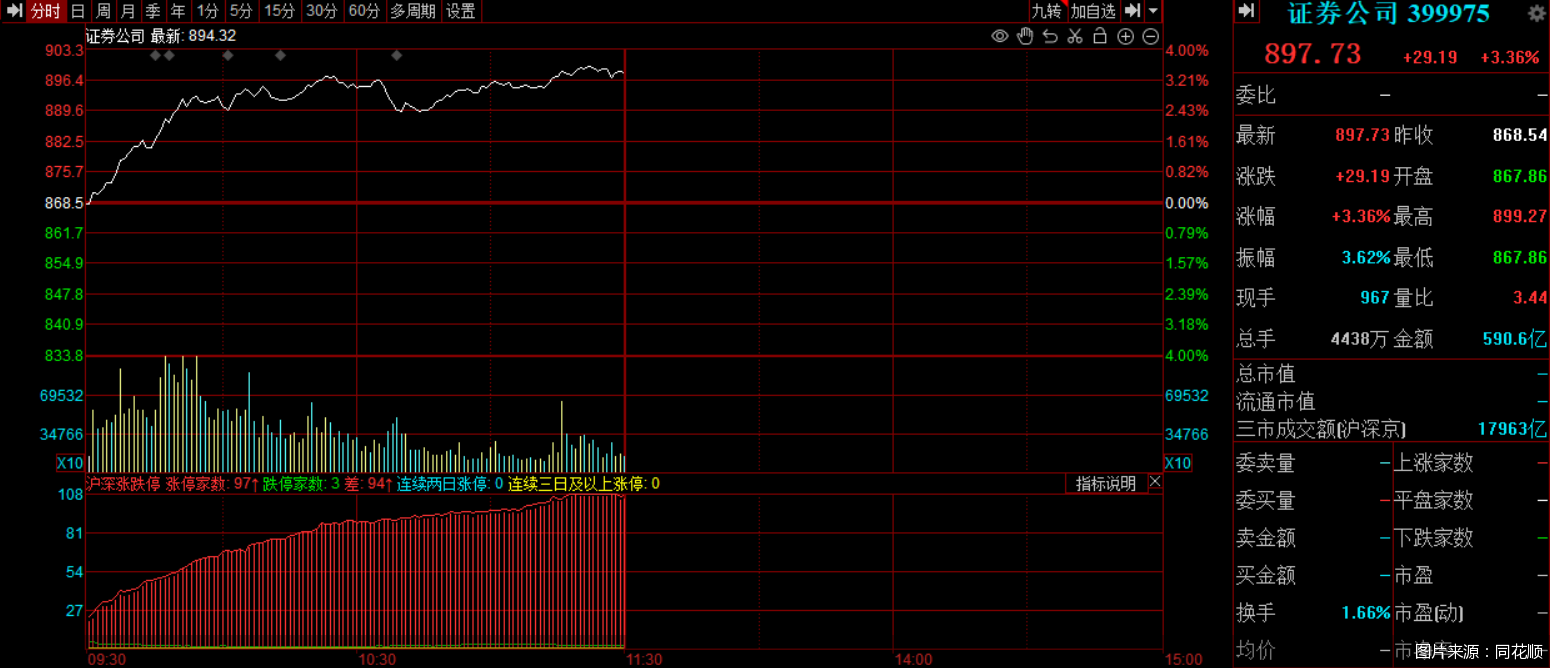Screen dimensions: 1550x668
Task: Zoom in with the plus circle icon
Action: click(1125, 36)
